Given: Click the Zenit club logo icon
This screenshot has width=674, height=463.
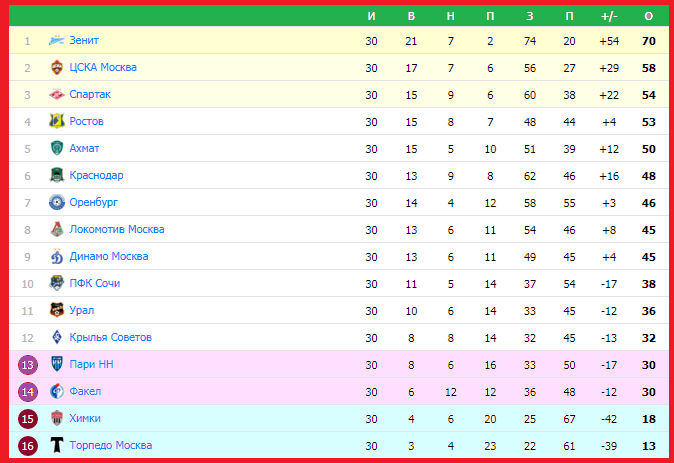Looking at the screenshot, I should (57, 40).
